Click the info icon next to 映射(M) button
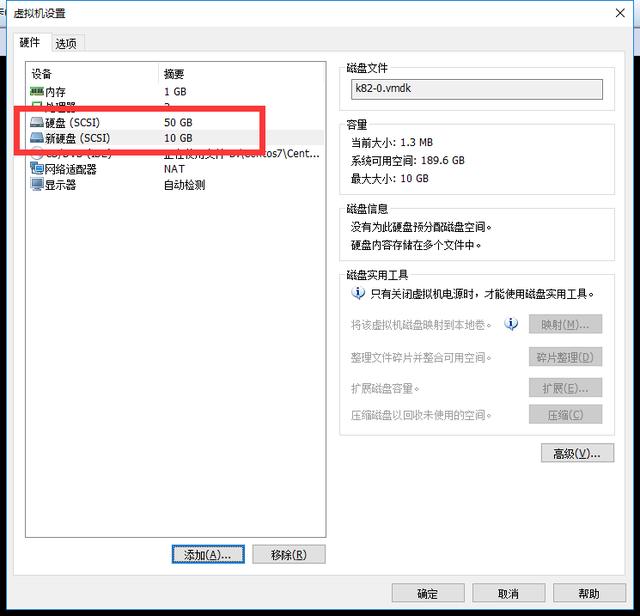Screen dimensions: 640x616 pos(511,324)
